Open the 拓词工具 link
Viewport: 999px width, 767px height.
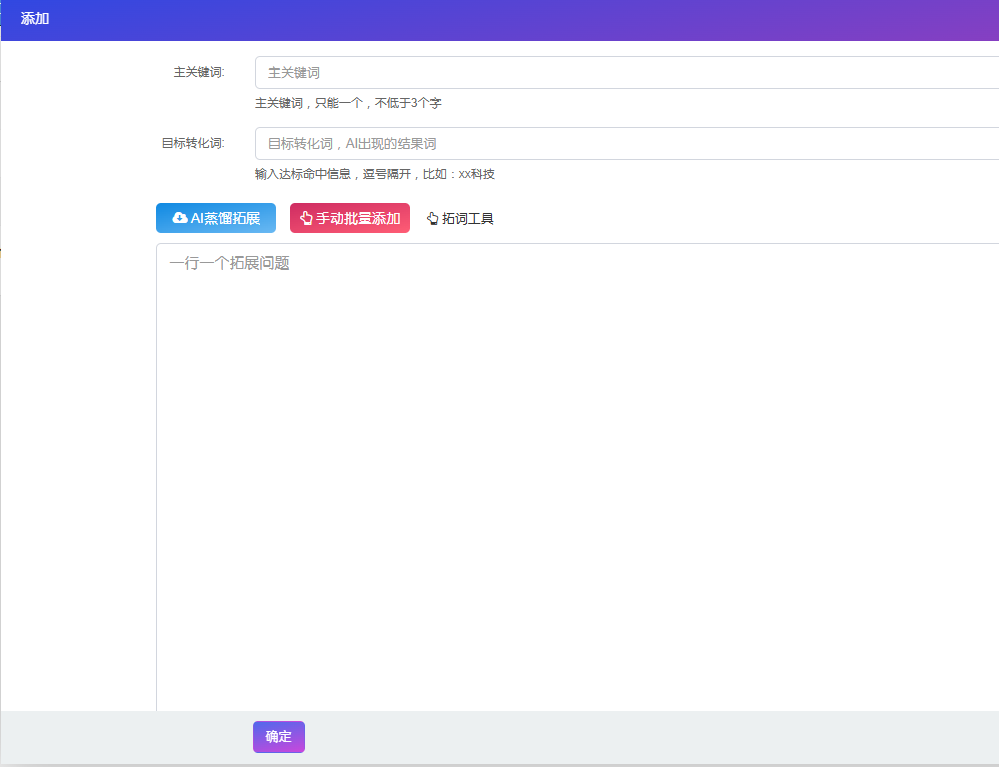click(x=468, y=218)
